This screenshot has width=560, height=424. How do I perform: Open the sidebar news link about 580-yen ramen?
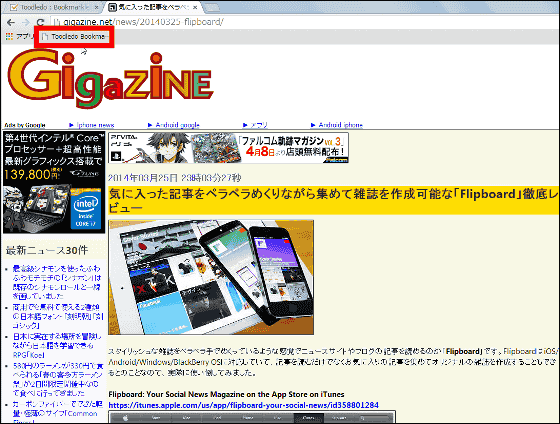[x=58, y=379]
